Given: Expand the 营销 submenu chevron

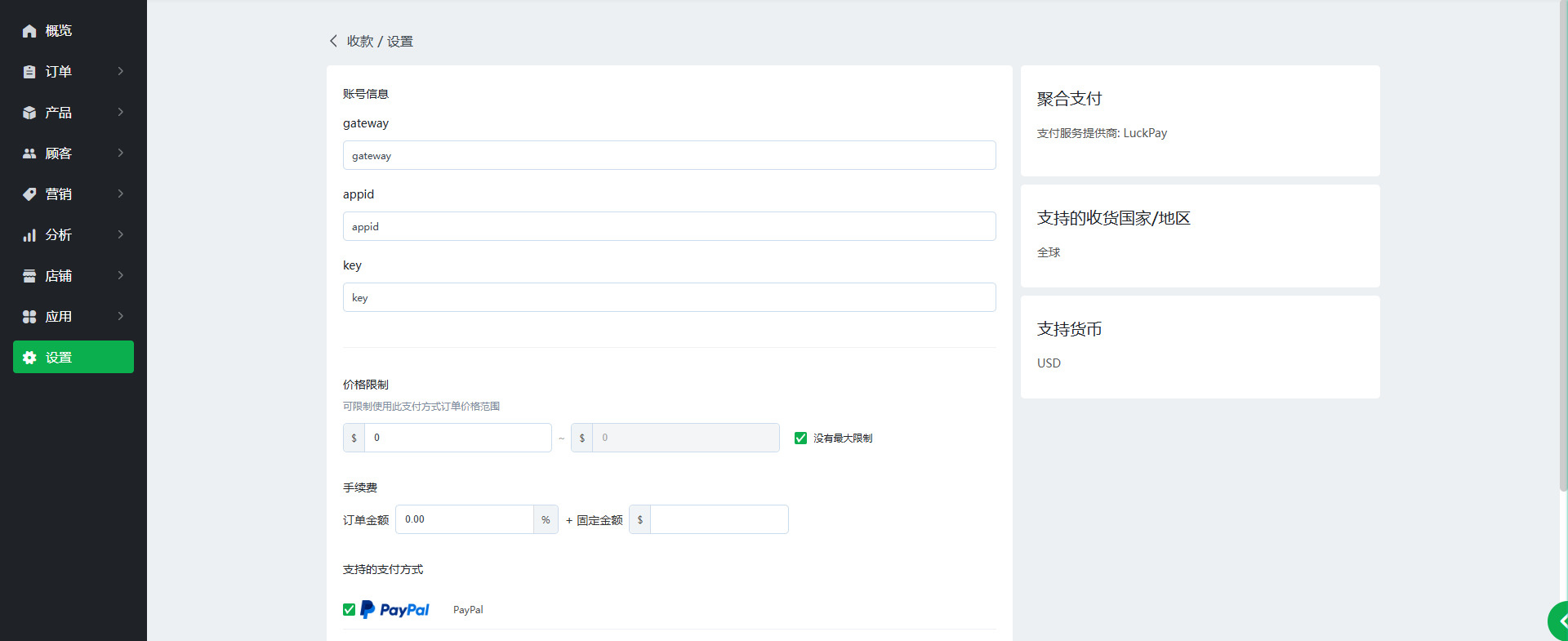Looking at the screenshot, I should pos(121,194).
